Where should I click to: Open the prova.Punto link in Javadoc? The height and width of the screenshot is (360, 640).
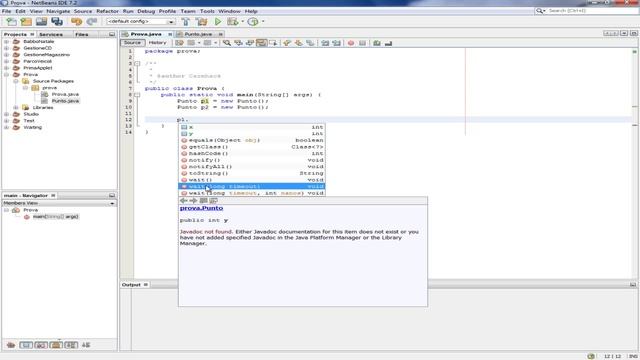tap(201, 208)
